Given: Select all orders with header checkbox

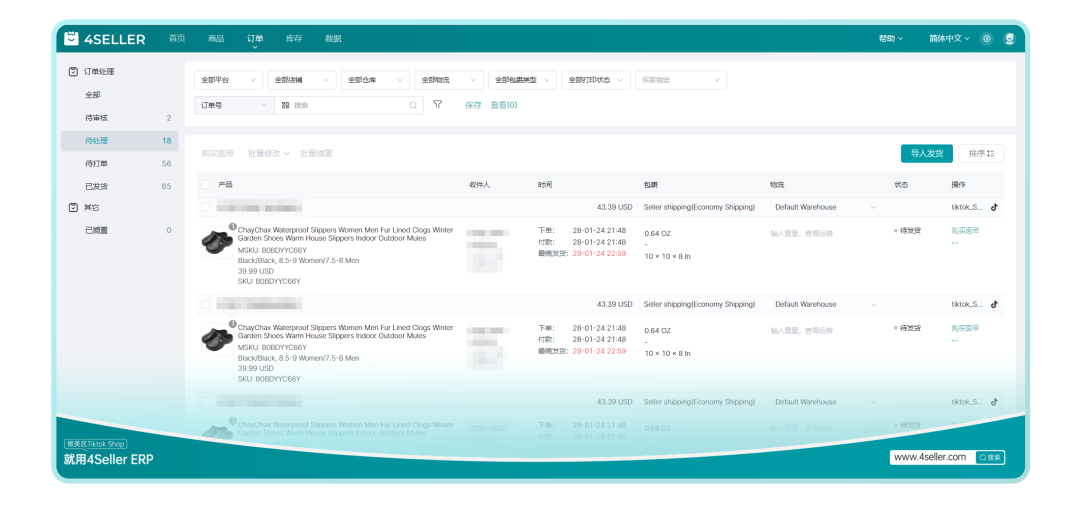Looking at the screenshot, I should (x=205, y=185).
